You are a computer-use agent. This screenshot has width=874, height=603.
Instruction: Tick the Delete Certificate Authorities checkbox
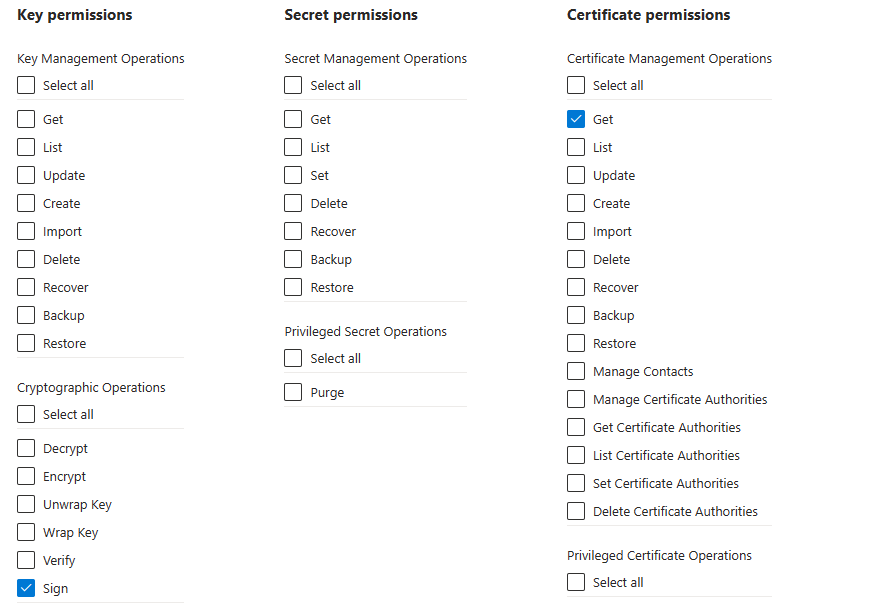click(x=576, y=511)
